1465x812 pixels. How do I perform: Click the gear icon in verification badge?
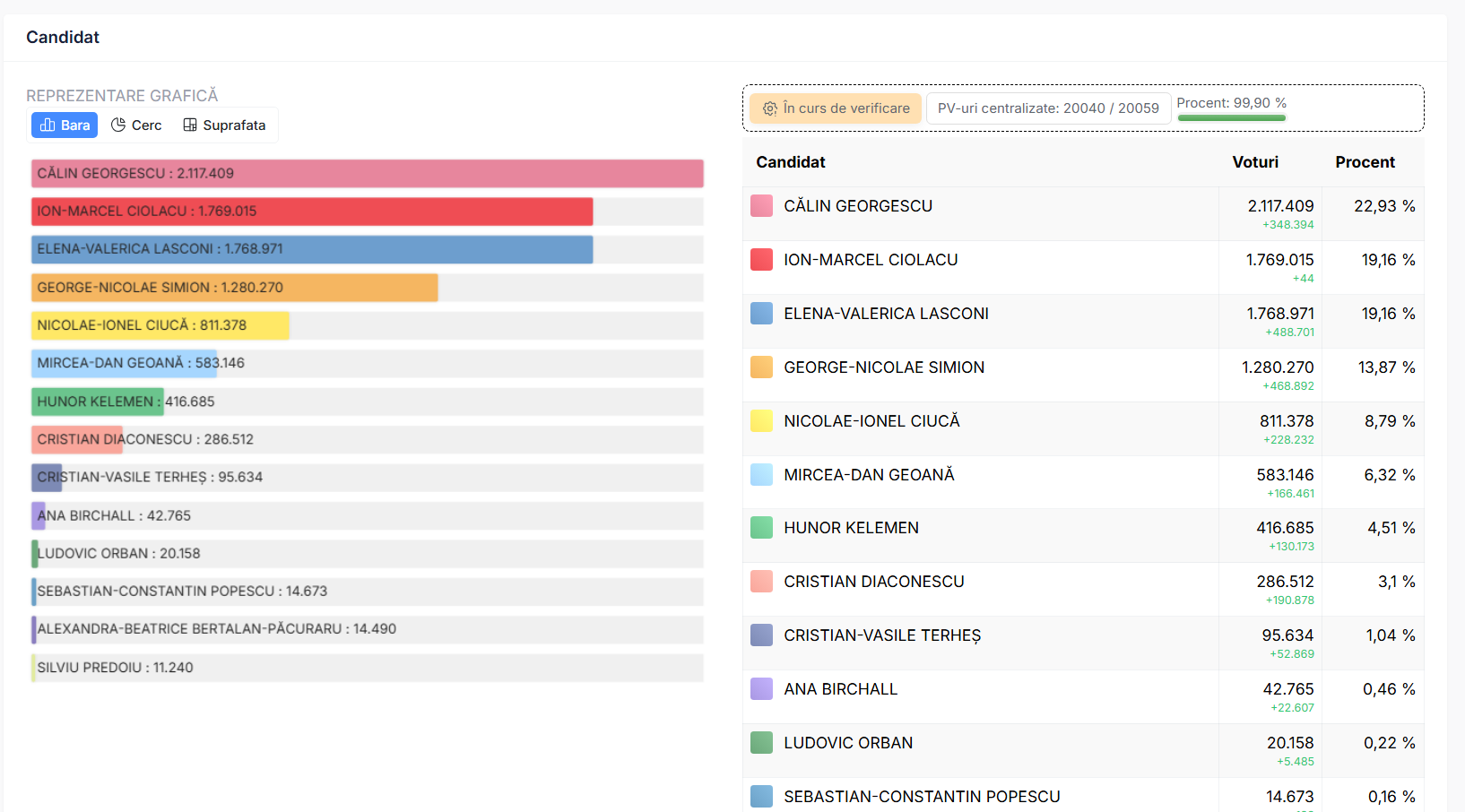pos(769,108)
